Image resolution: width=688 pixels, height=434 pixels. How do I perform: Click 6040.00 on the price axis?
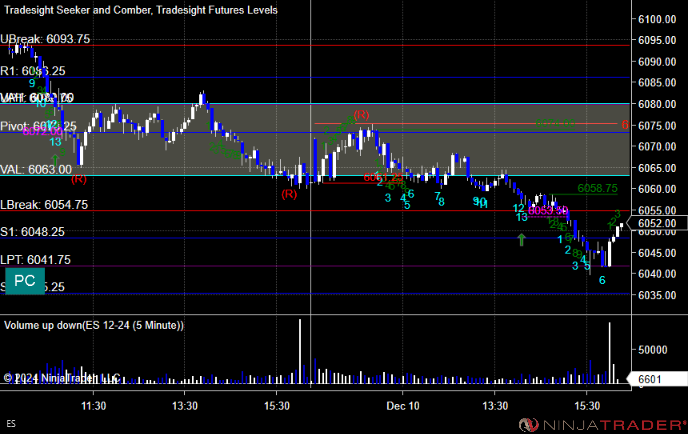[657, 274]
